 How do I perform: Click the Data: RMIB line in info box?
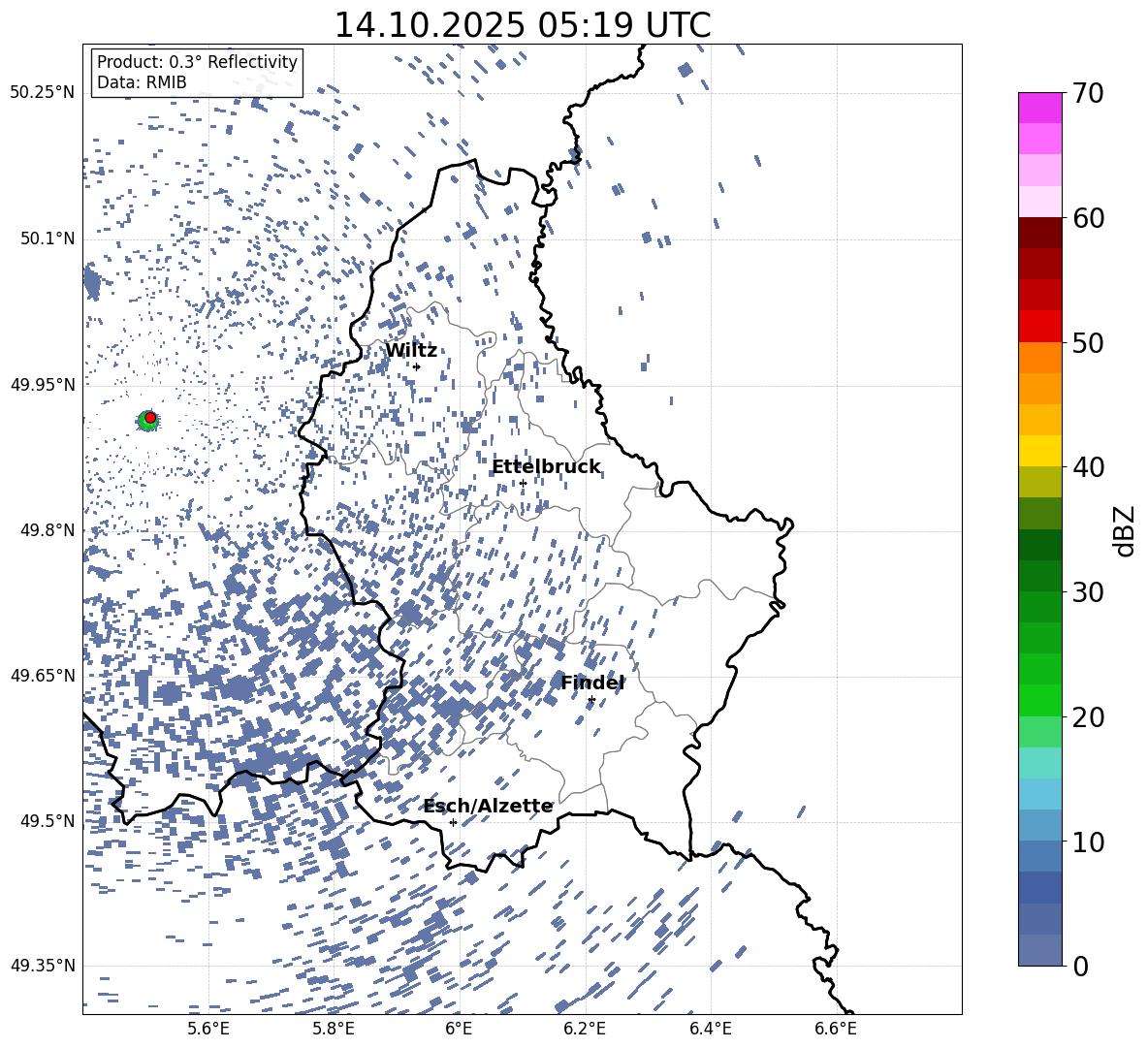[x=142, y=83]
